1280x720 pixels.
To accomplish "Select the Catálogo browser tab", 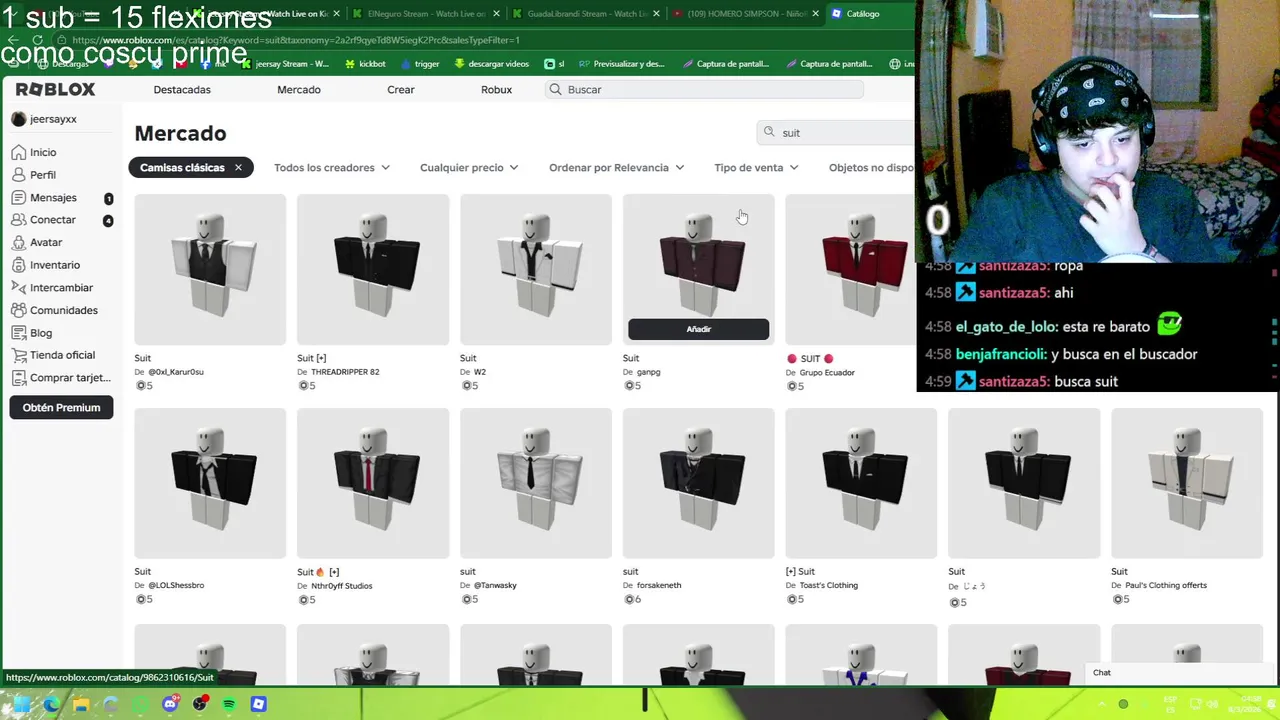I will [868, 14].
